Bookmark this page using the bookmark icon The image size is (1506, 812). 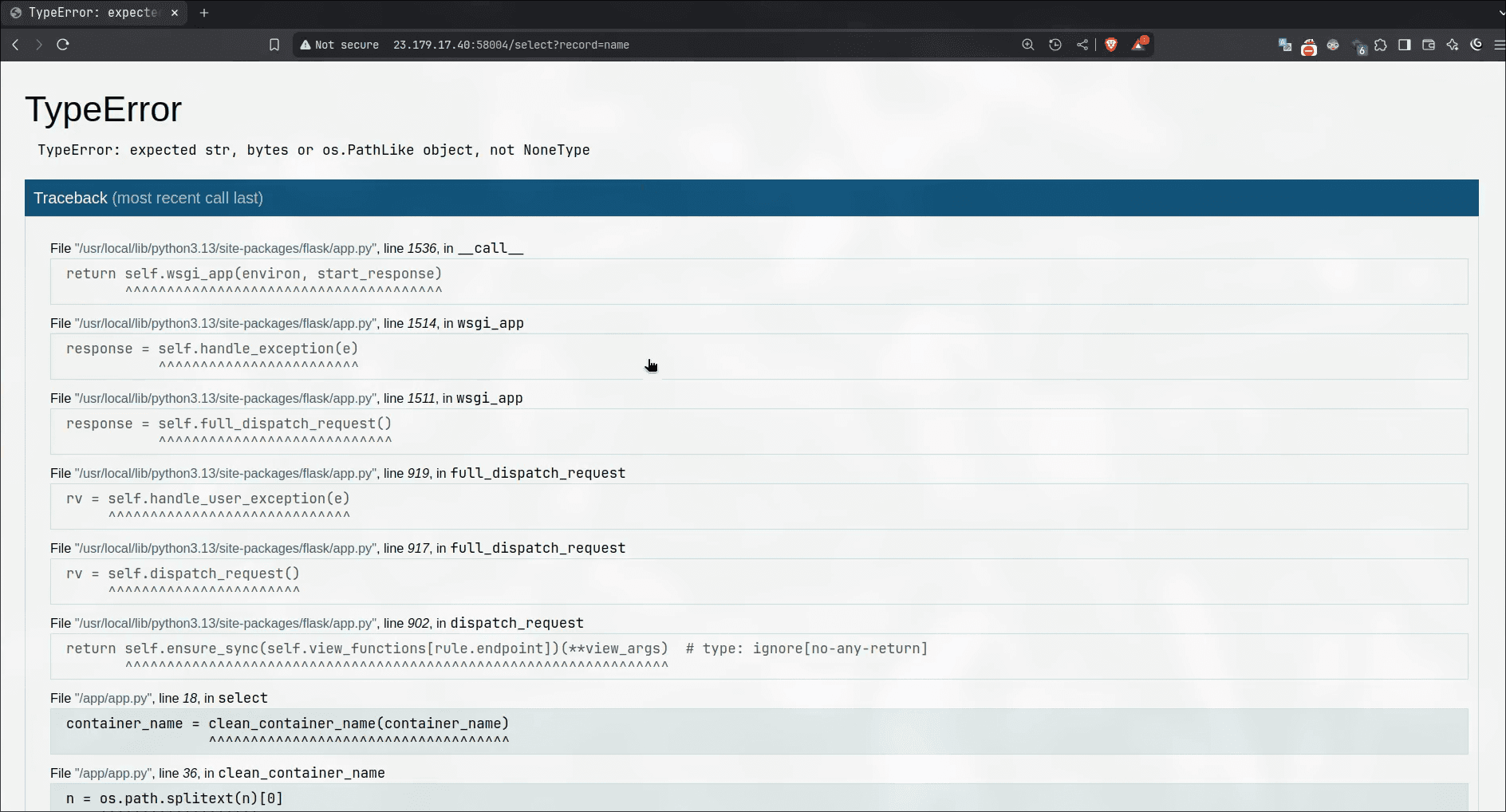coord(274,45)
